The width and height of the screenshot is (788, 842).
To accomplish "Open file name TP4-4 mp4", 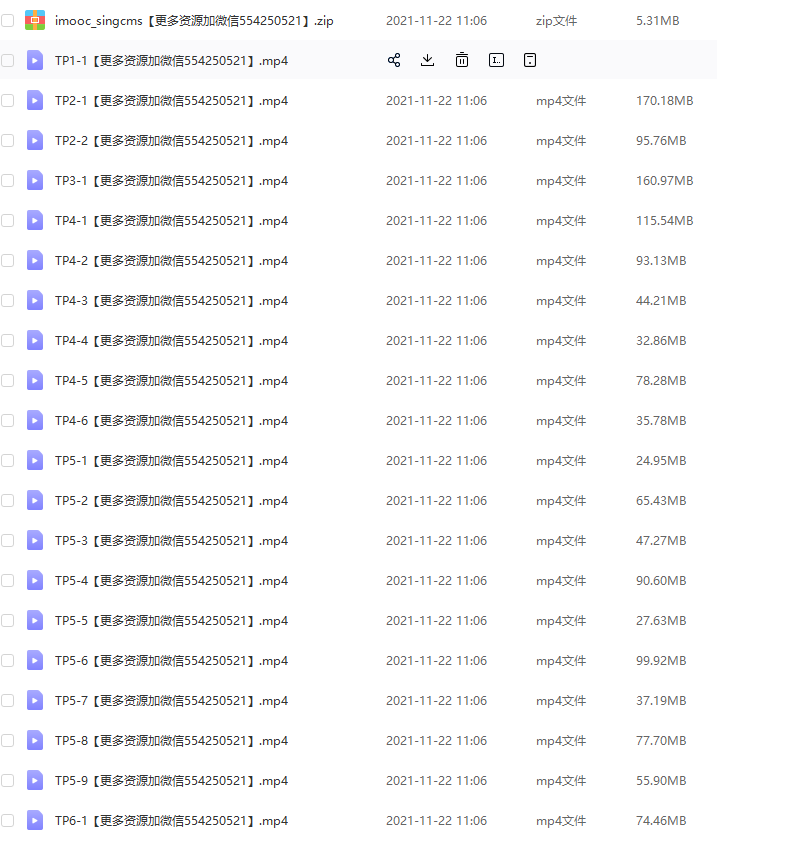I will pos(171,341).
